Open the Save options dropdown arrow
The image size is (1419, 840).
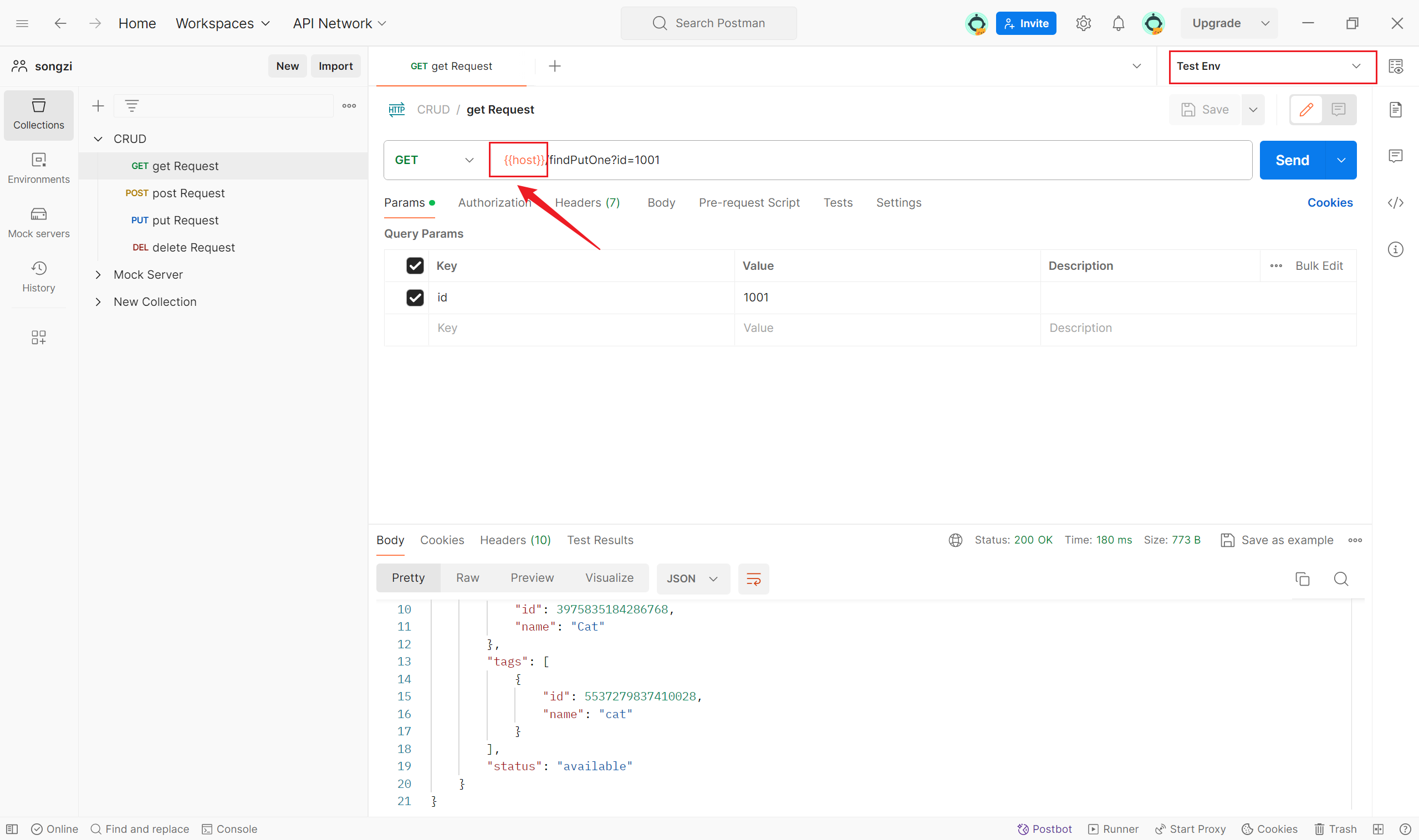[1253, 110]
